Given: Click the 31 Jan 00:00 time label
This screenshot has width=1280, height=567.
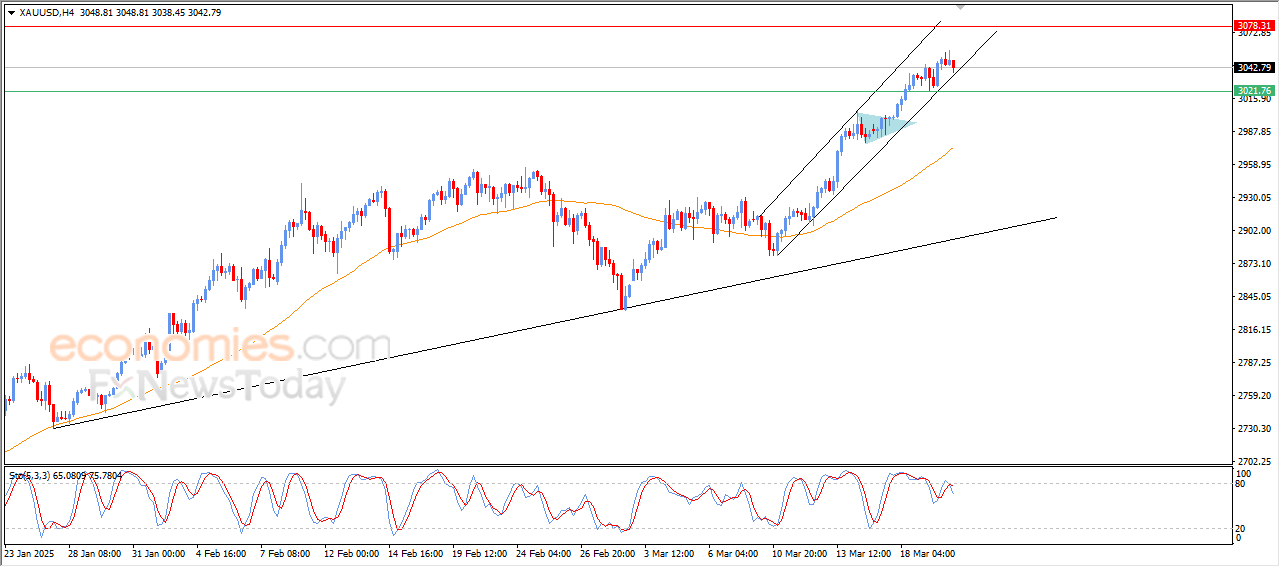Looking at the screenshot, I should tap(158, 552).
